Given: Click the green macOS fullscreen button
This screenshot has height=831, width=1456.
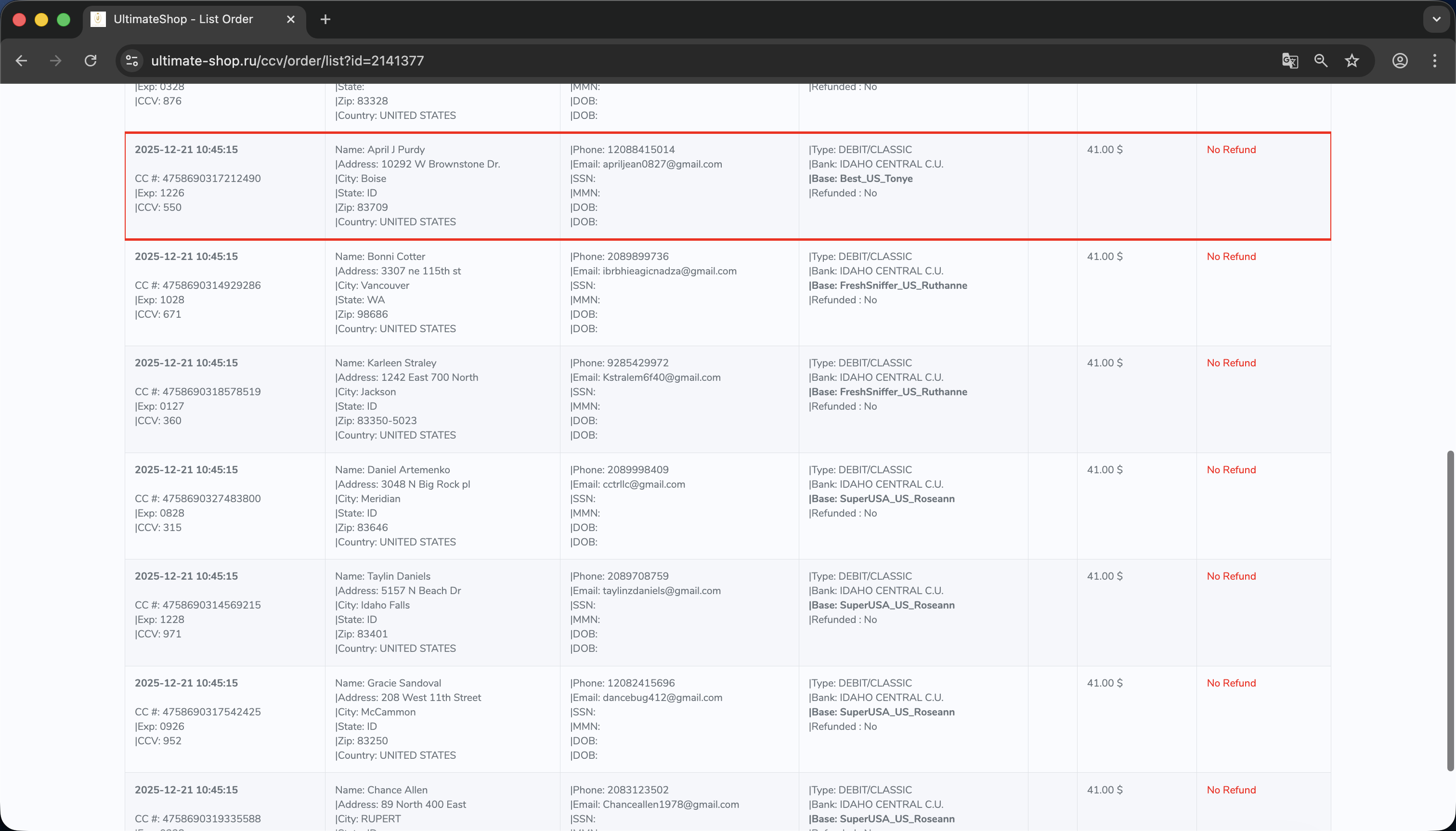Looking at the screenshot, I should pos(64,19).
